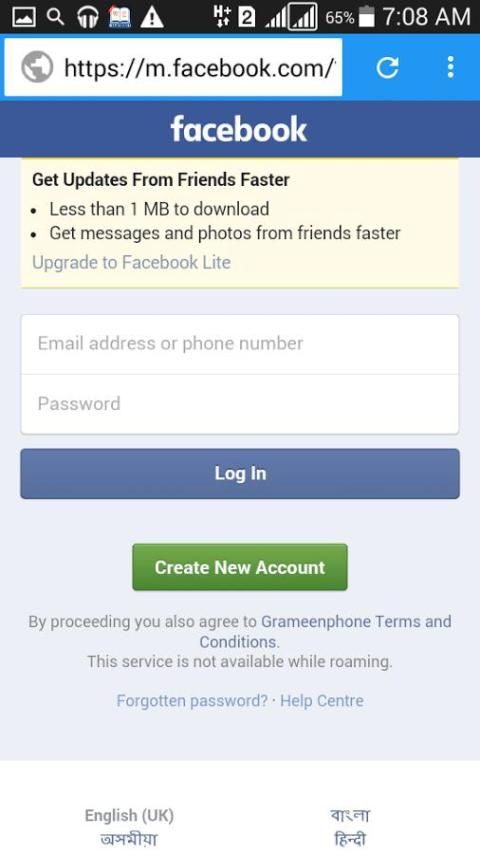Reload the page with the refresh icon
Viewport: 480px width, 854px height.
pyautogui.click(x=387, y=68)
